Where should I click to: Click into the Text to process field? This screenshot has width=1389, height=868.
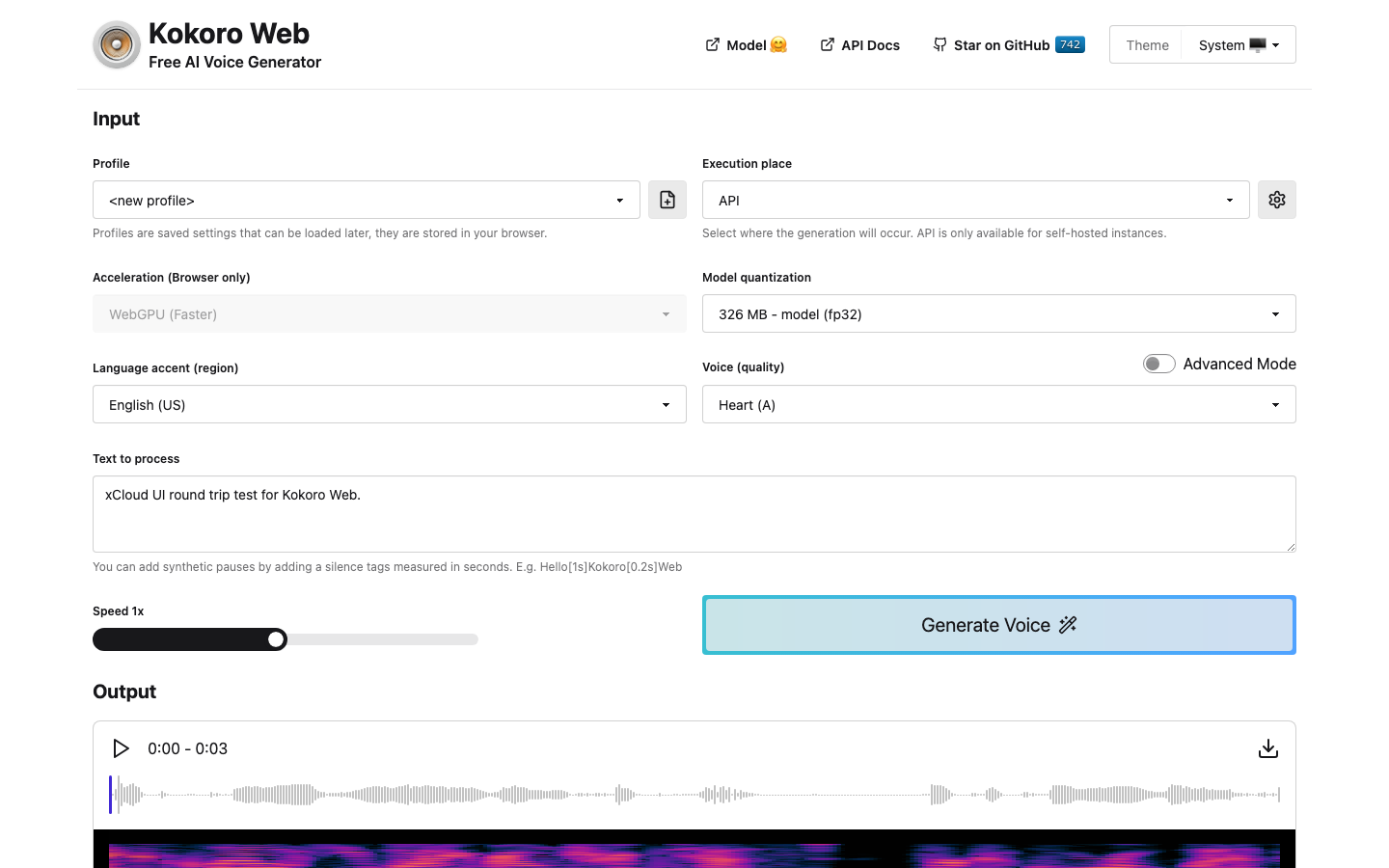point(694,514)
